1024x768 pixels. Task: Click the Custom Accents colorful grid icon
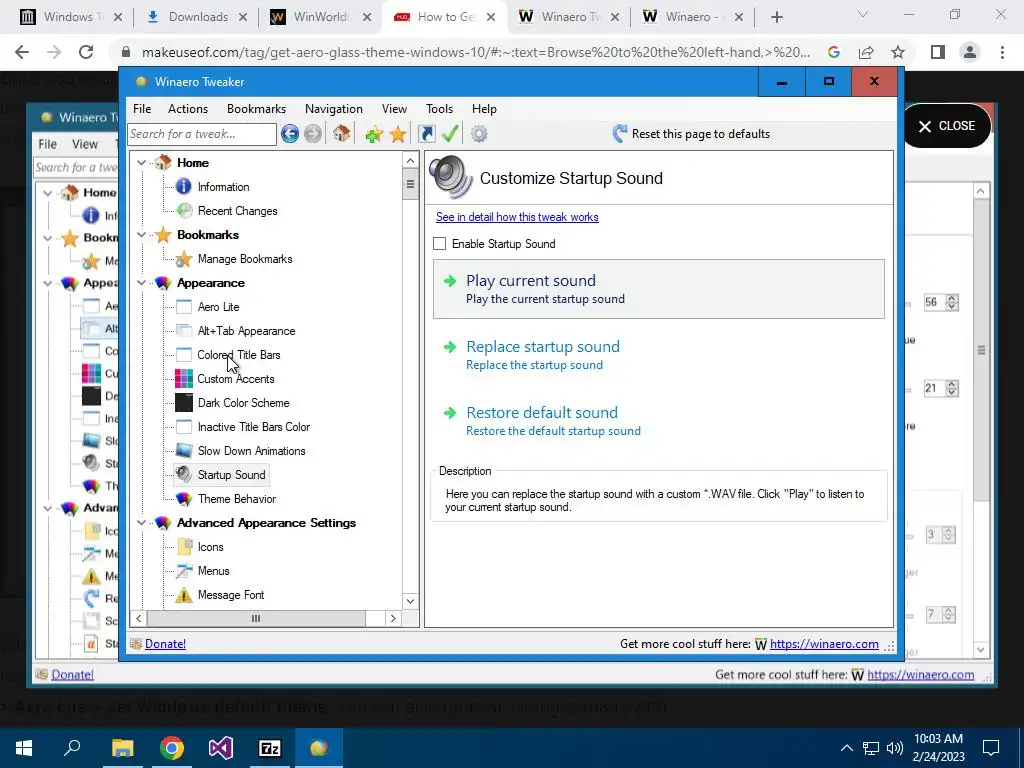(x=184, y=379)
